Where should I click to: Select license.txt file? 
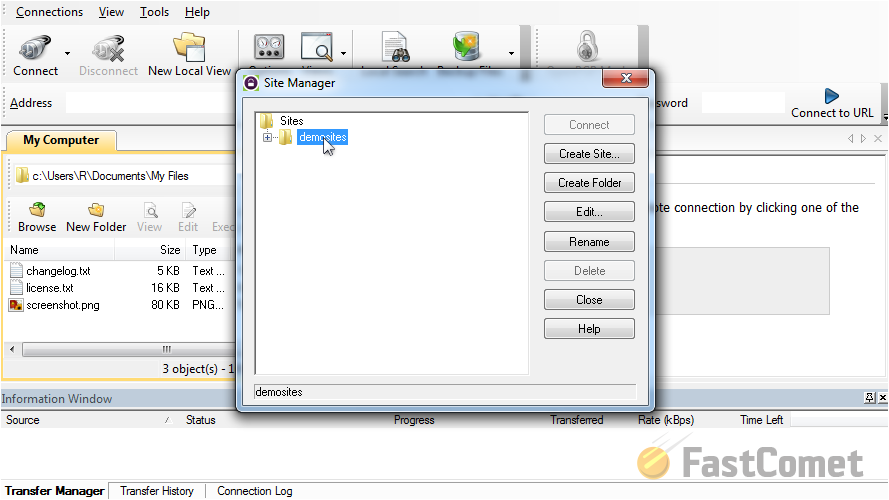coord(50,288)
